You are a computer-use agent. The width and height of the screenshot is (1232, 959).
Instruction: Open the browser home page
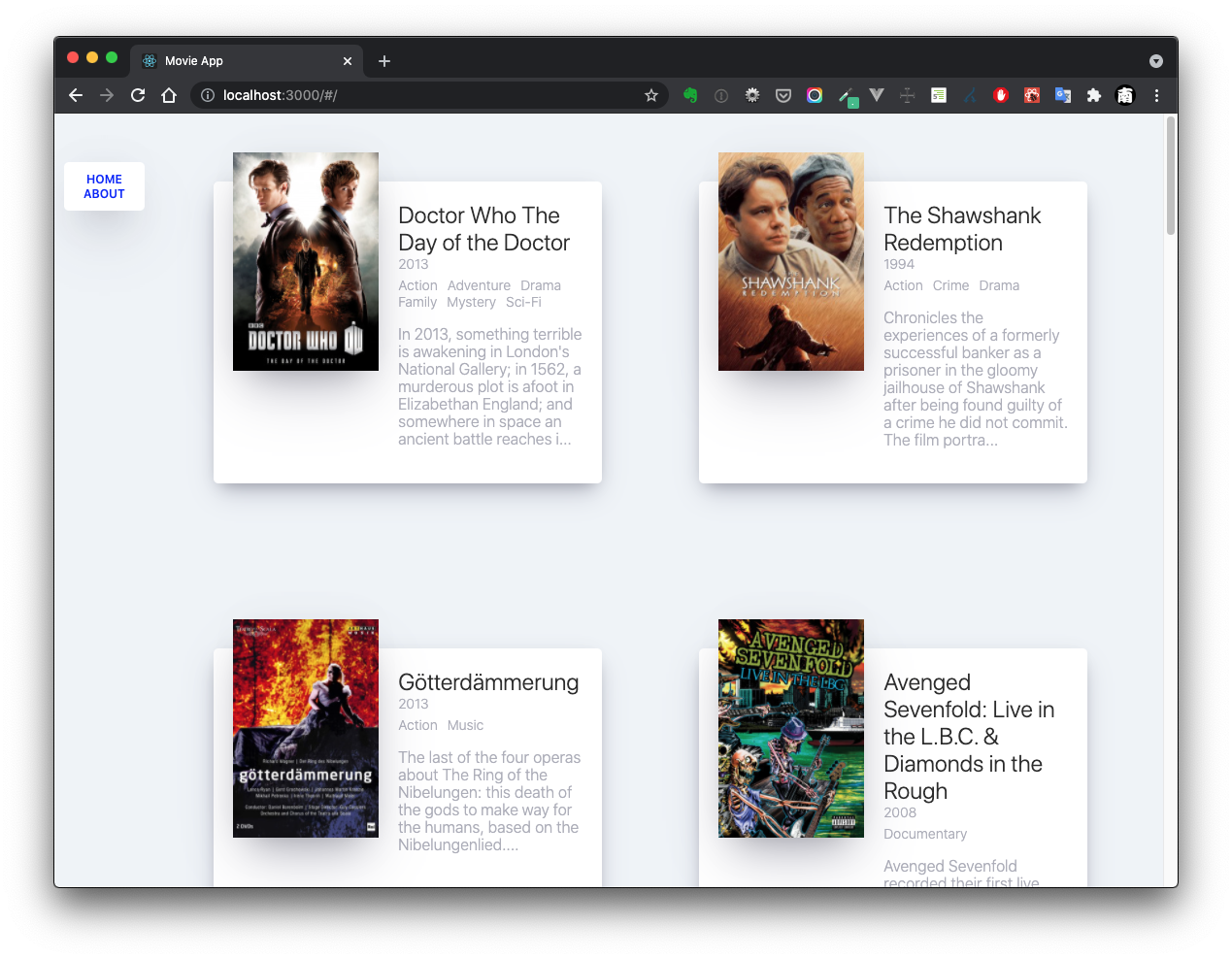point(169,95)
